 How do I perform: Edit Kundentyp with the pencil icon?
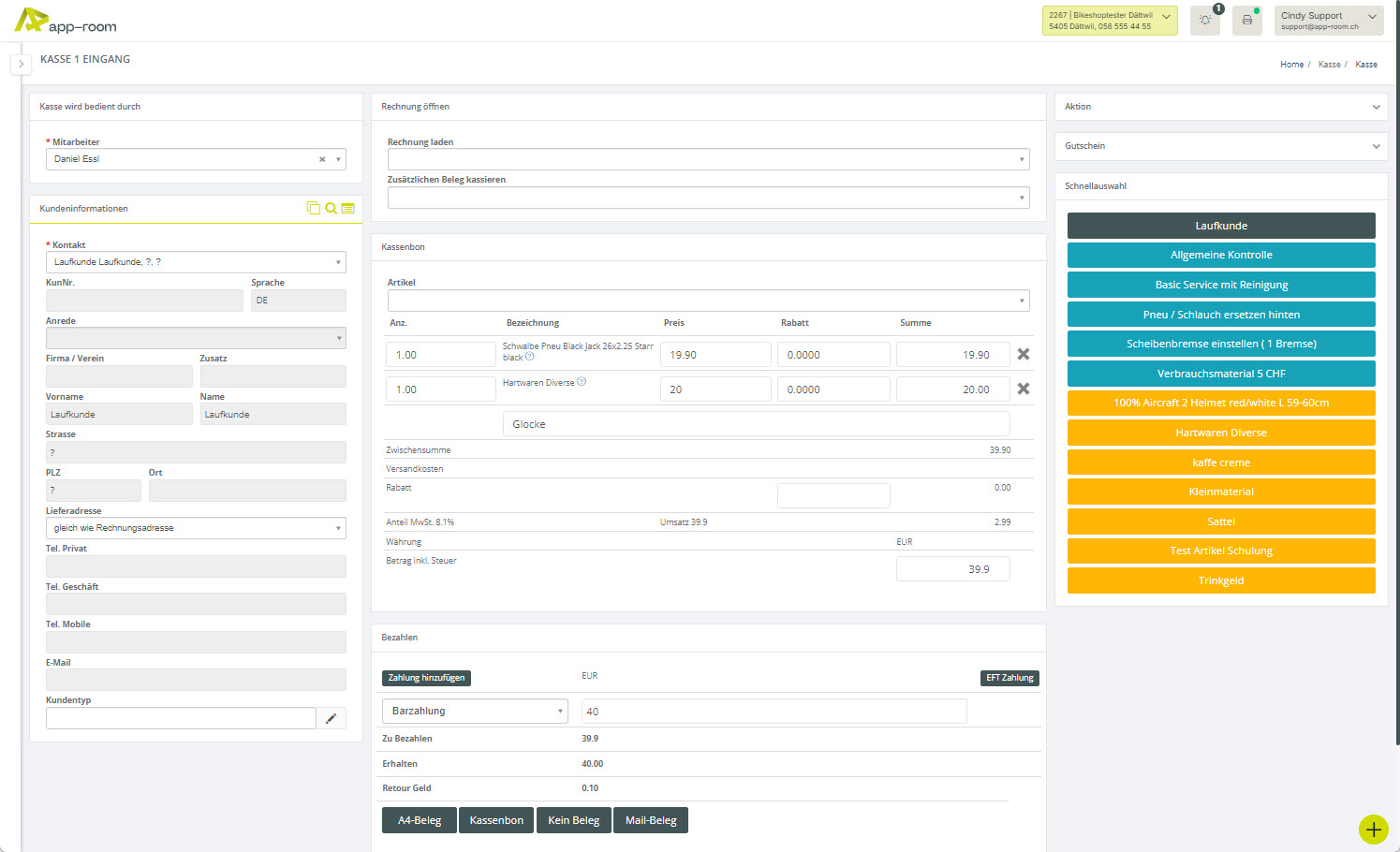[331, 718]
